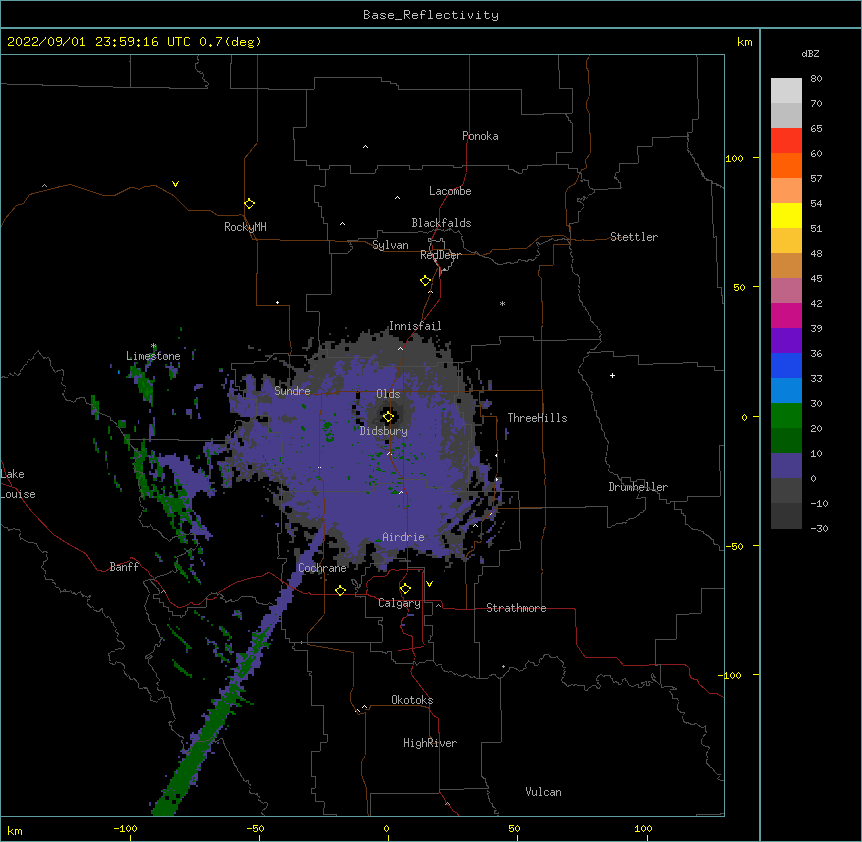Select the purple 10 dBZ color swatch
The image size is (862, 842).
coord(786,466)
